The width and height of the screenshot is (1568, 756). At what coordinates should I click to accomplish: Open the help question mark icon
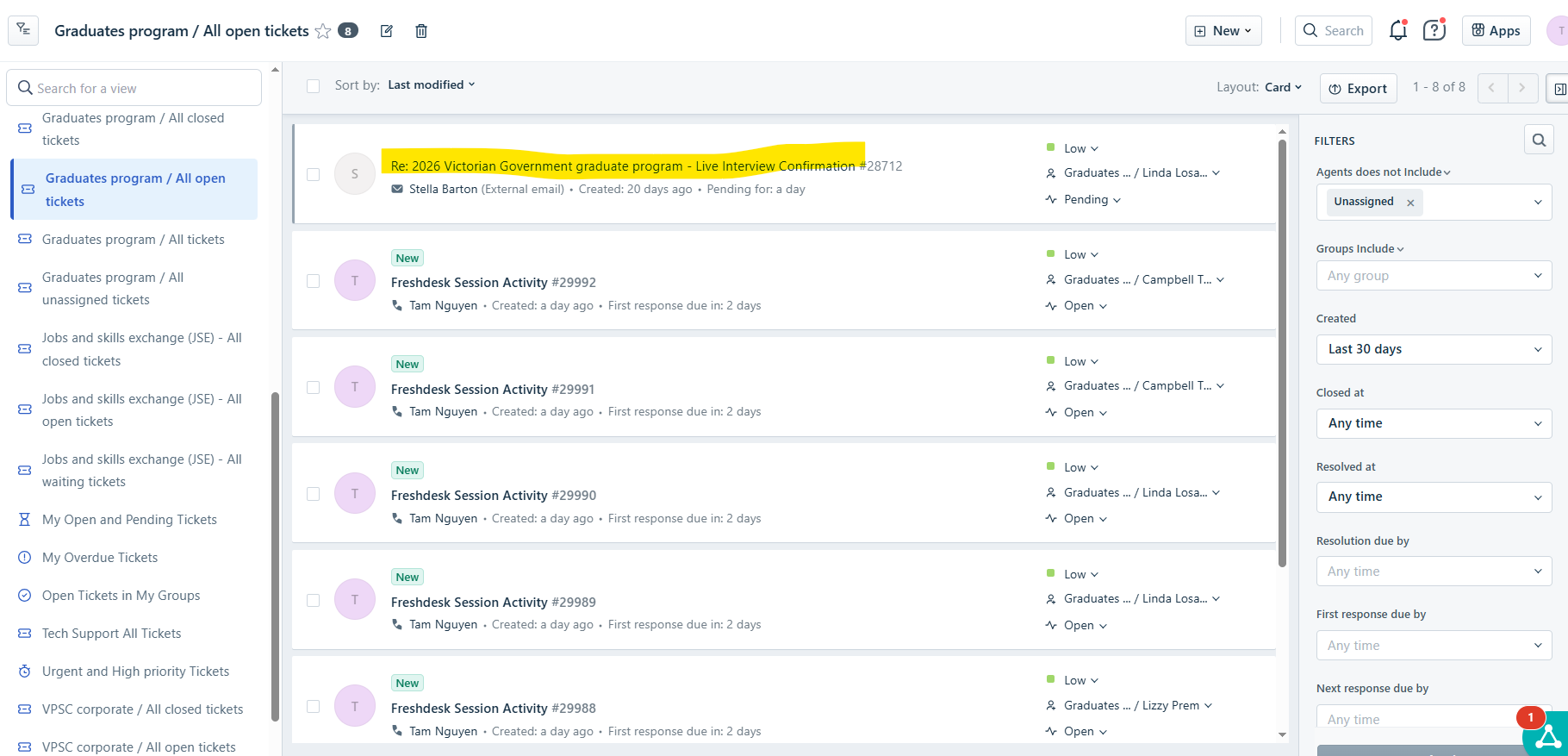pos(1434,31)
